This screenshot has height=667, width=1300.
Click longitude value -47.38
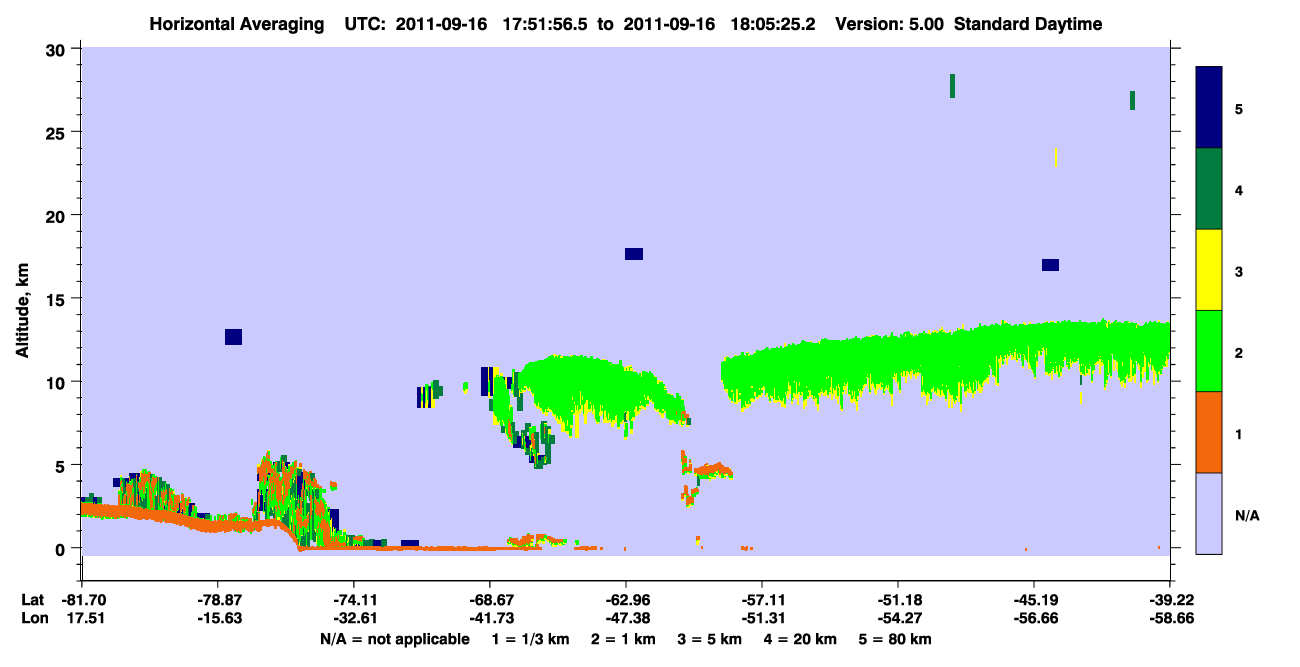pos(626,618)
